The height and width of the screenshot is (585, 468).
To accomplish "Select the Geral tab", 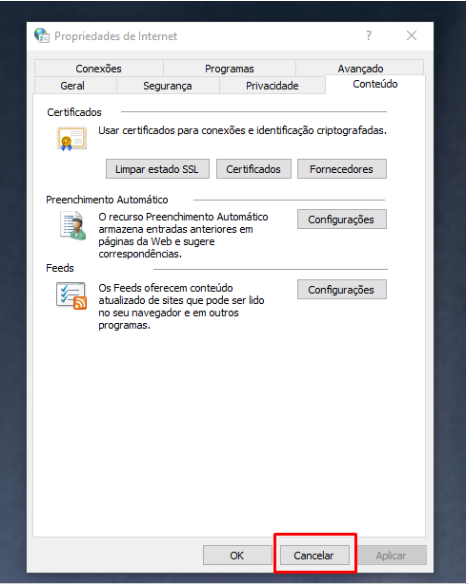I will click(x=73, y=85).
